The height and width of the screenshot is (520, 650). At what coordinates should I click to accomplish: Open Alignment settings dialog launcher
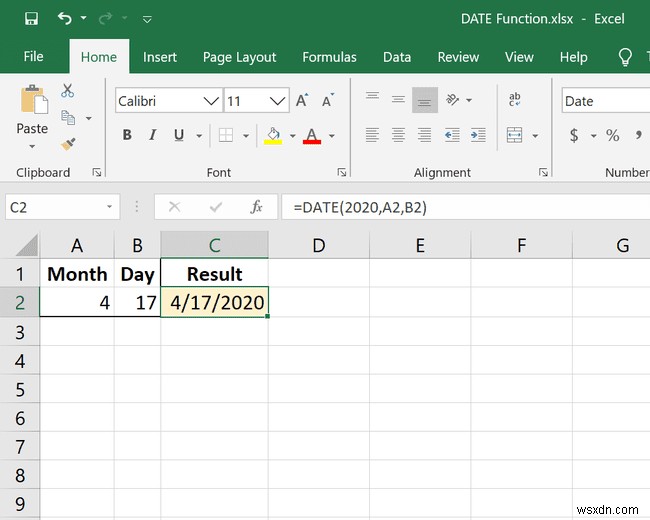pyautogui.click(x=543, y=172)
